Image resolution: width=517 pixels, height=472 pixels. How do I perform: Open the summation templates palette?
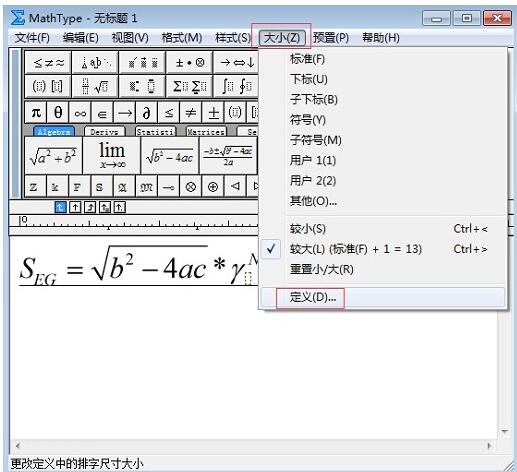pos(189,87)
